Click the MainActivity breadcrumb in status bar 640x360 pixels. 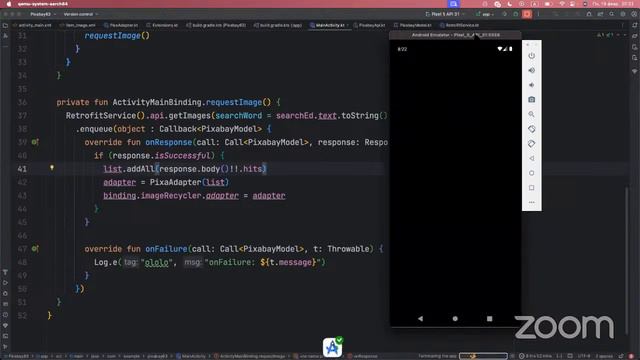(x=192, y=356)
